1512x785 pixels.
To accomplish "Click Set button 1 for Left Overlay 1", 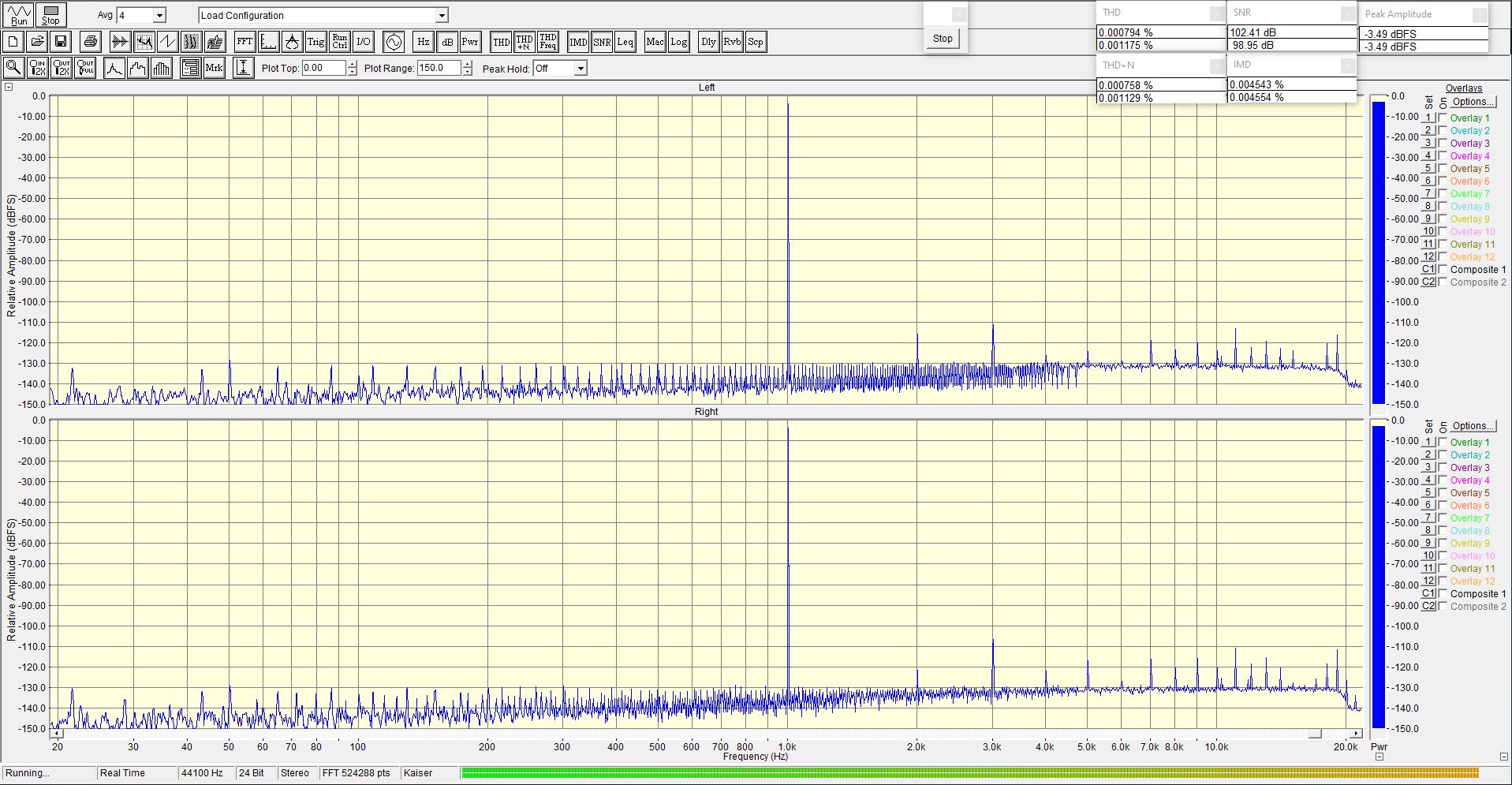I will point(1428,118).
